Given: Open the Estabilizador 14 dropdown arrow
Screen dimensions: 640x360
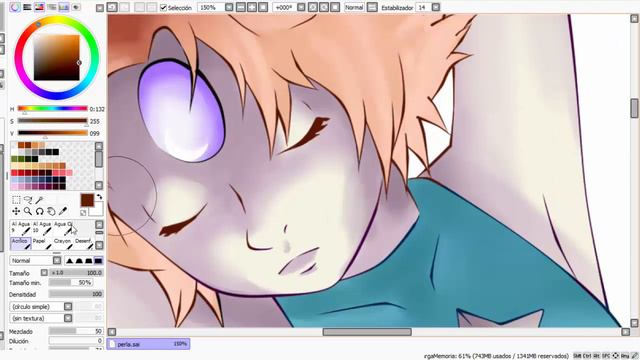Looking at the screenshot, I should (x=436, y=7).
